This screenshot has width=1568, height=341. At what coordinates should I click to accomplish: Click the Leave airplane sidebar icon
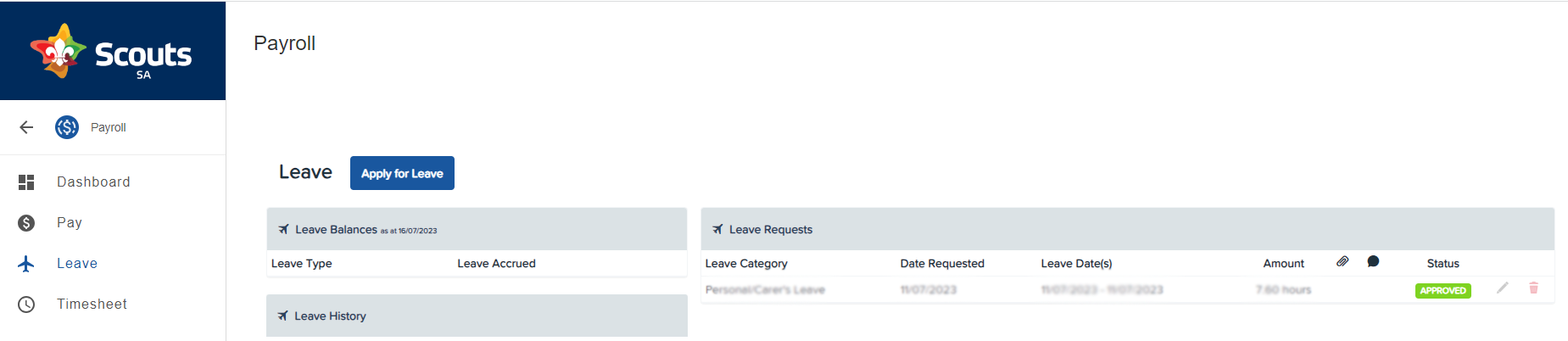(x=26, y=264)
